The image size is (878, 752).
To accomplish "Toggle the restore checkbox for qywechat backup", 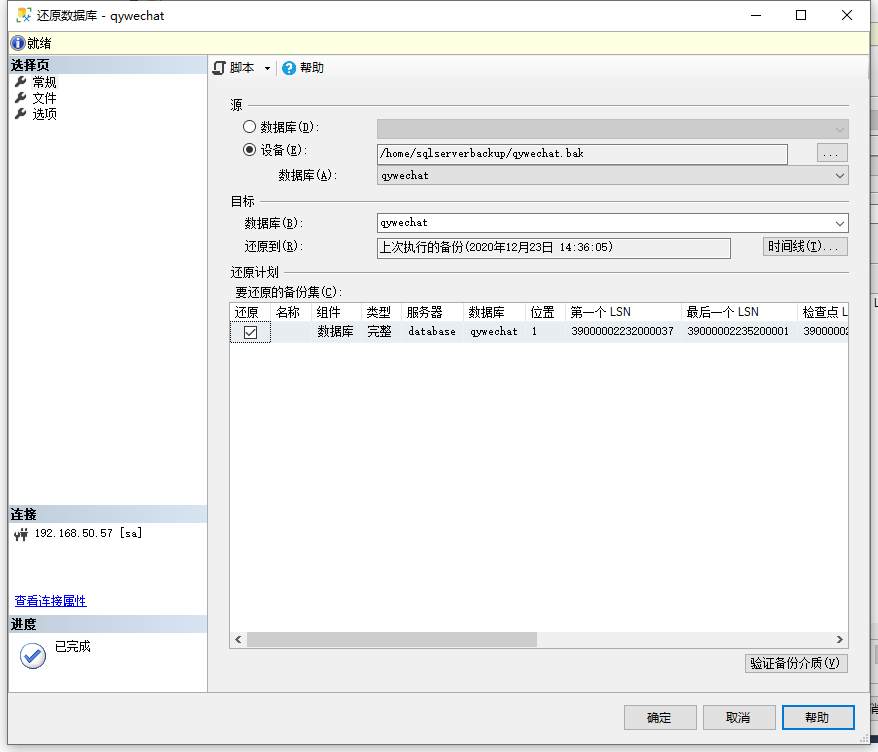I will click(250, 332).
